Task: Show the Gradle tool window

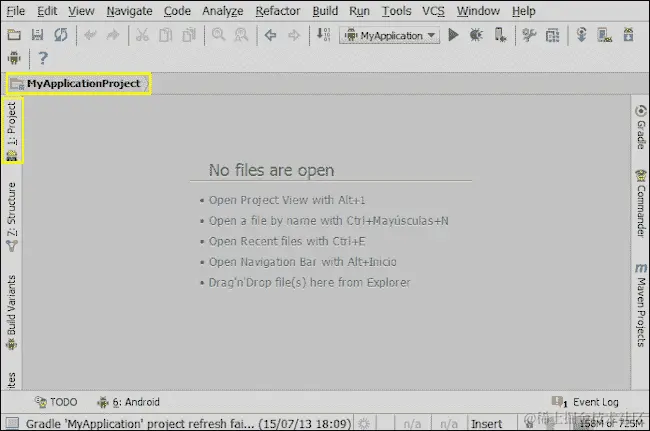Action: click(641, 127)
